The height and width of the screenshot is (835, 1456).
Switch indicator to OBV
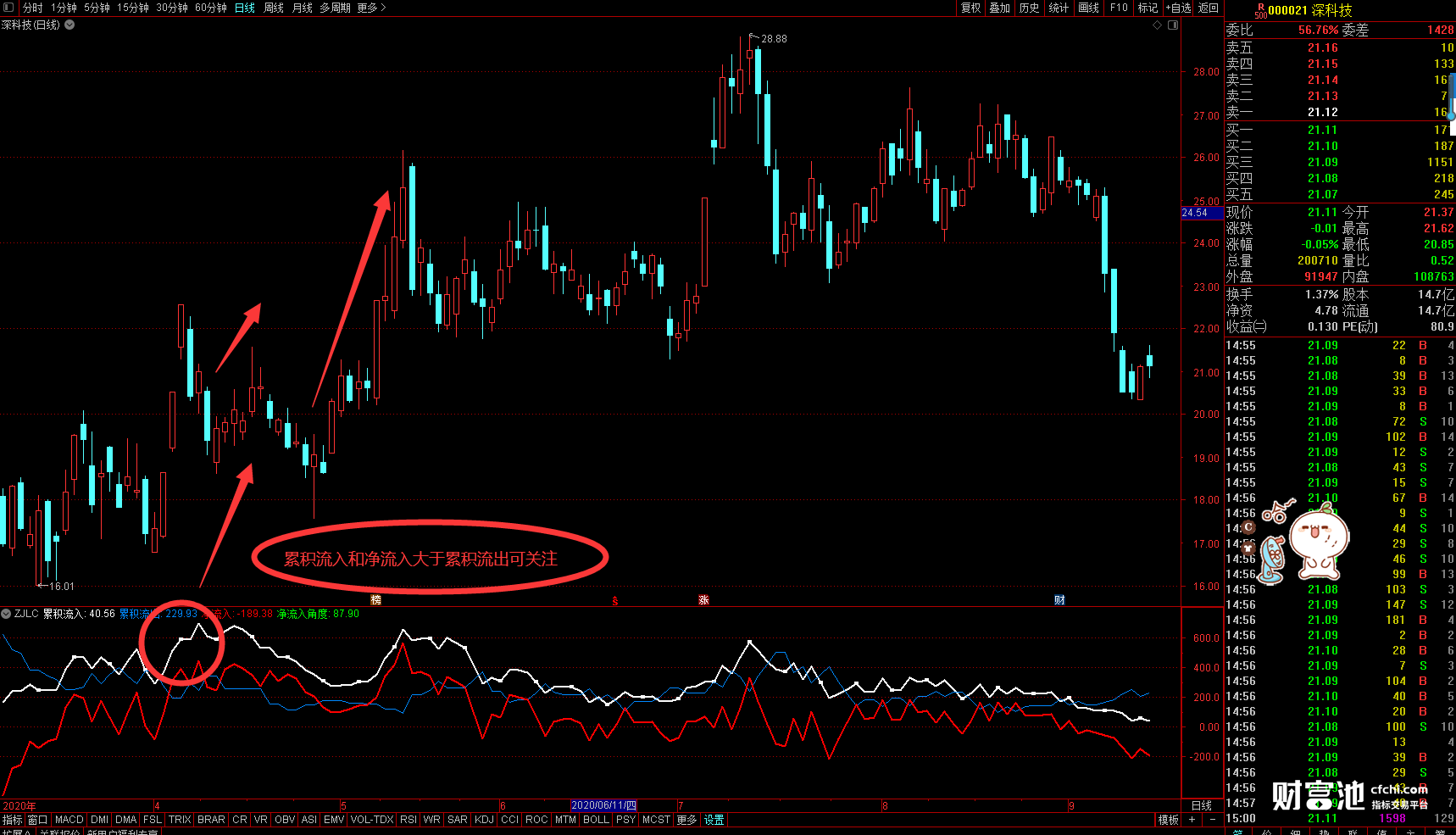tap(285, 820)
